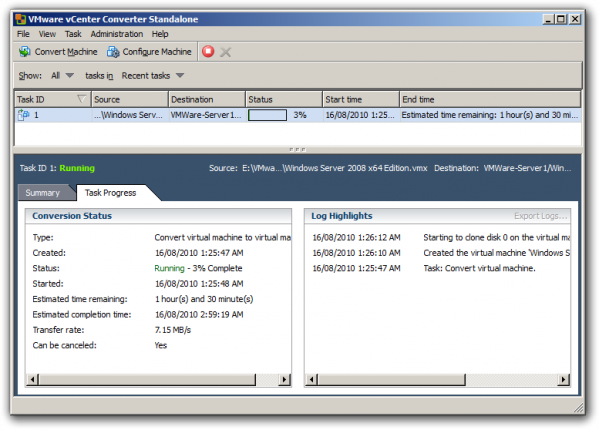Click the Log Highlights right scroll arrow
The image size is (599, 430).
point(563,380)
